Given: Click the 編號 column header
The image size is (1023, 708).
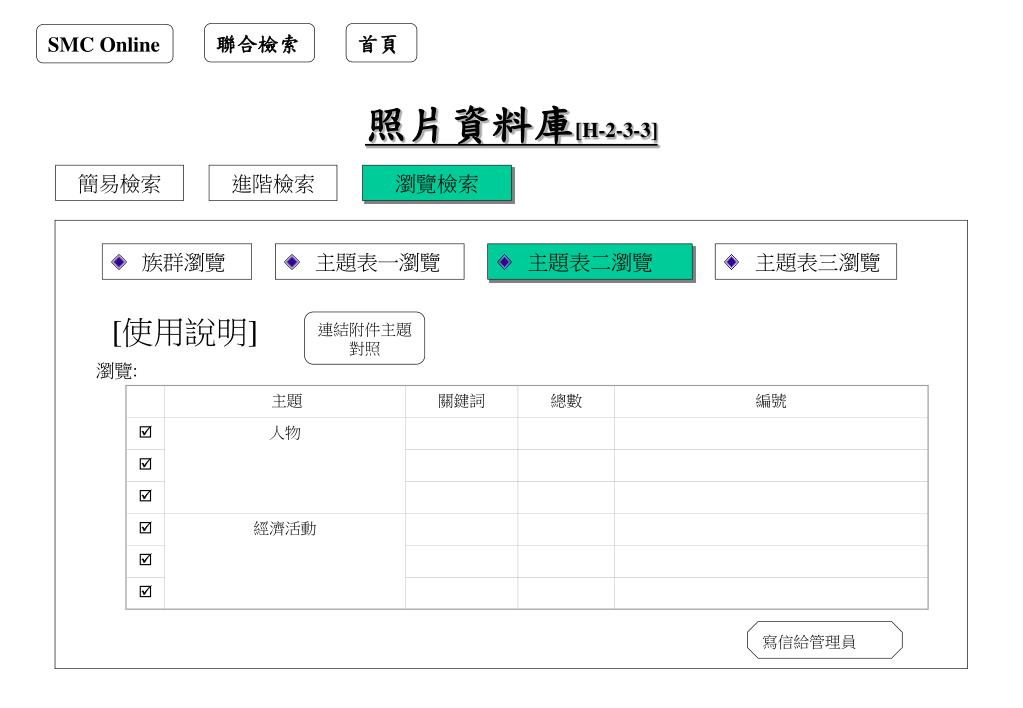Looking at the screenshot, I should [x=770, y=401].
